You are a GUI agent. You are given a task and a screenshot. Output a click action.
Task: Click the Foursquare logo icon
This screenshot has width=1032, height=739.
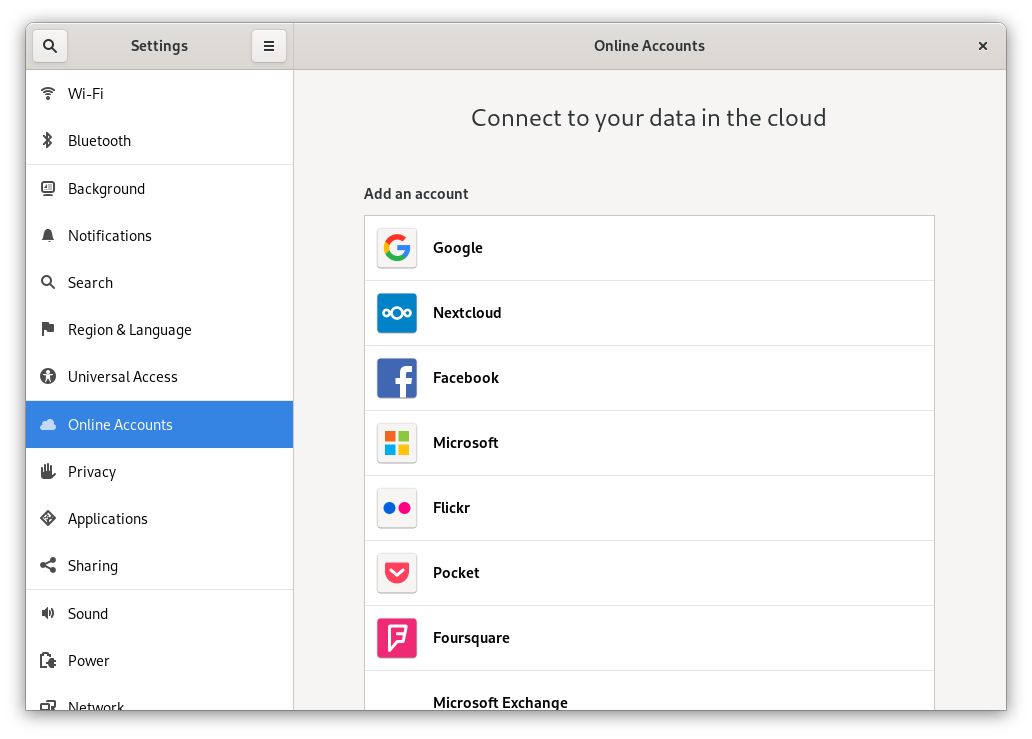(396, 637)
